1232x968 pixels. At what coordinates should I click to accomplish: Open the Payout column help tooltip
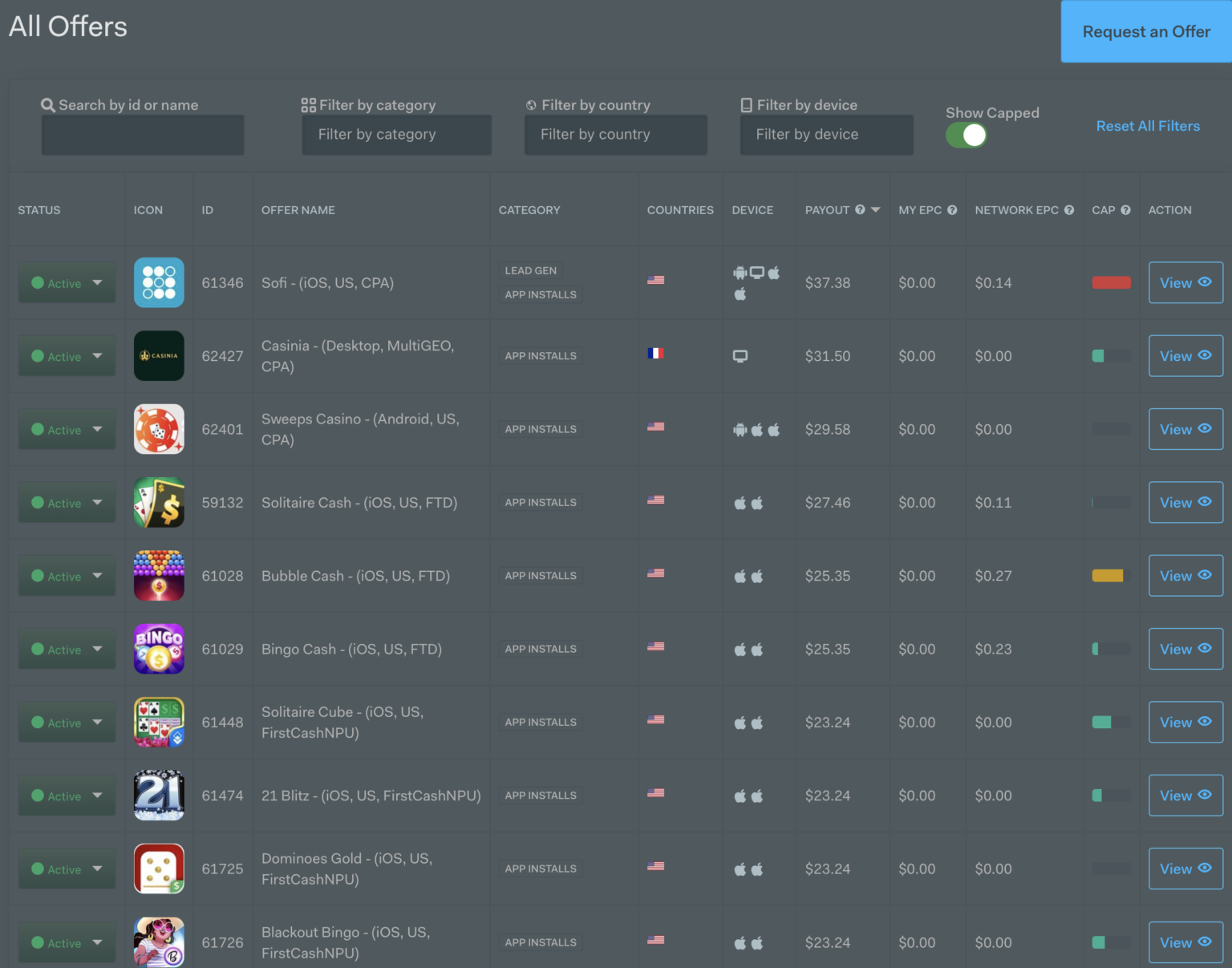click(860, 209)
